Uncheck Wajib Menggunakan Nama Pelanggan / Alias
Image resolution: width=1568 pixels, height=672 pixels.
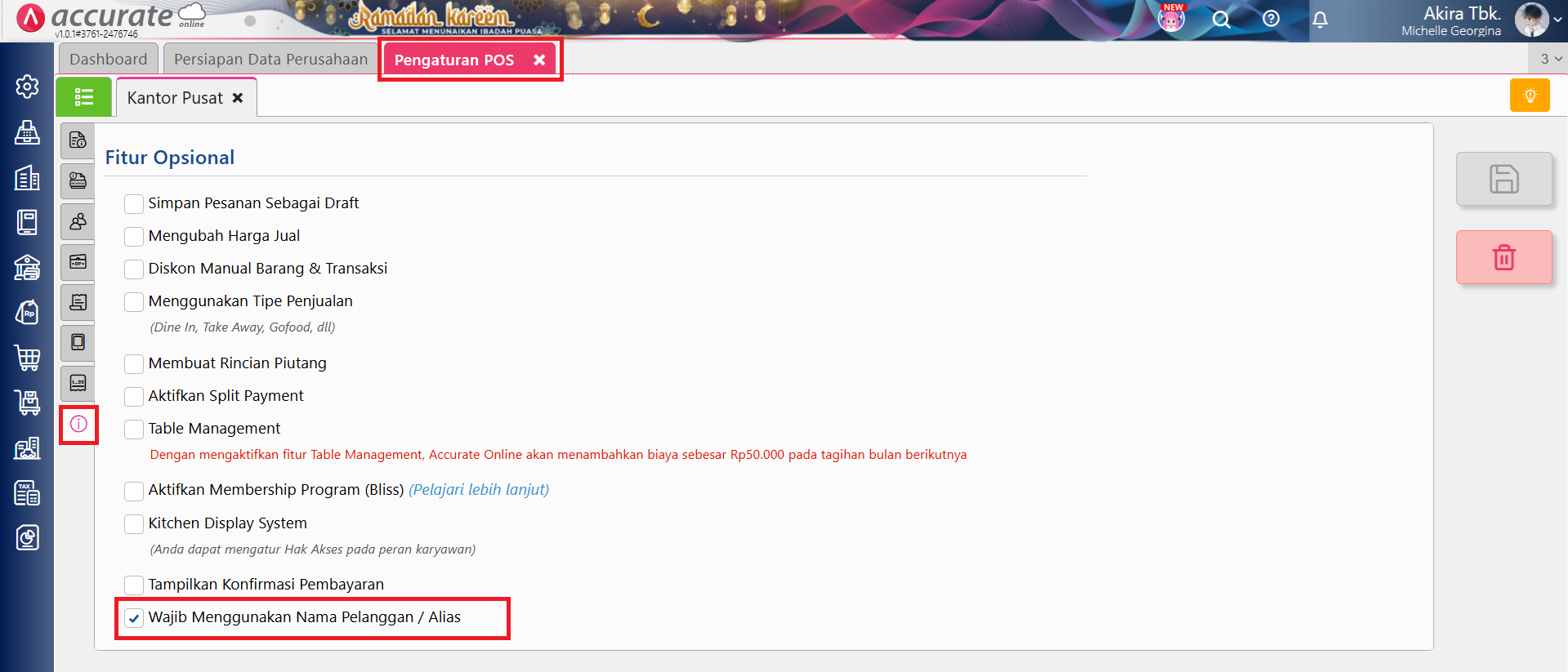pyautogui.click(x=134, y=618)
